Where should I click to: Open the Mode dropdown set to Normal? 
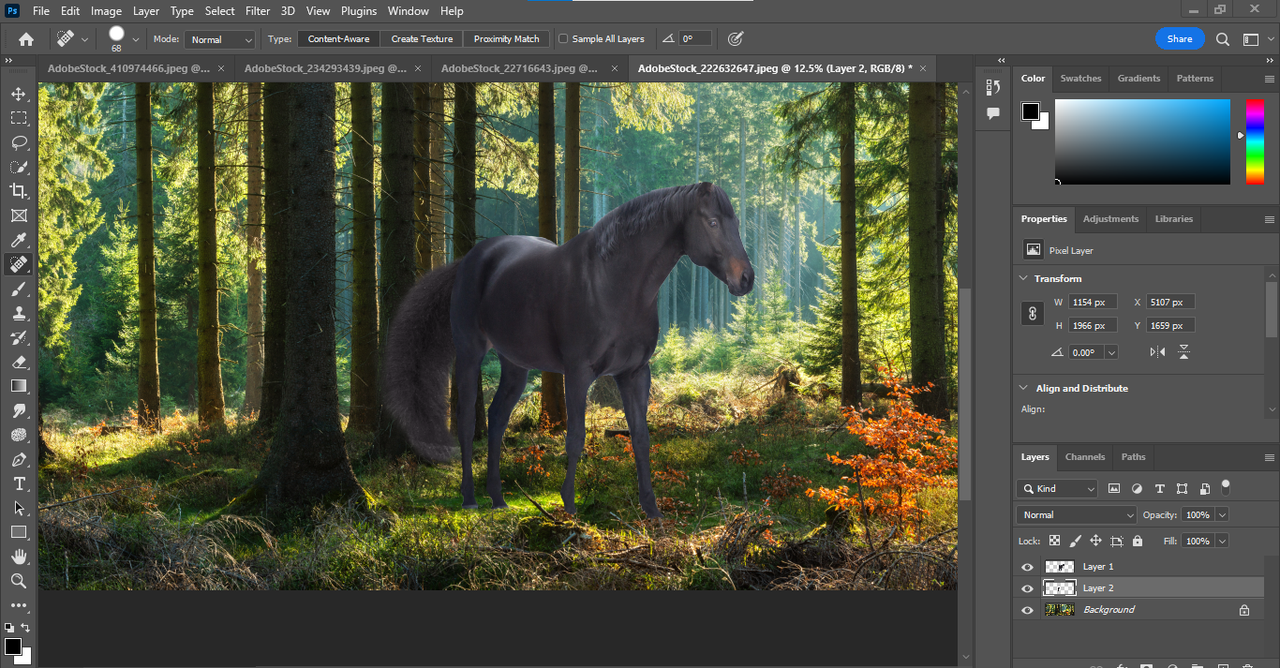click(220, 39)
